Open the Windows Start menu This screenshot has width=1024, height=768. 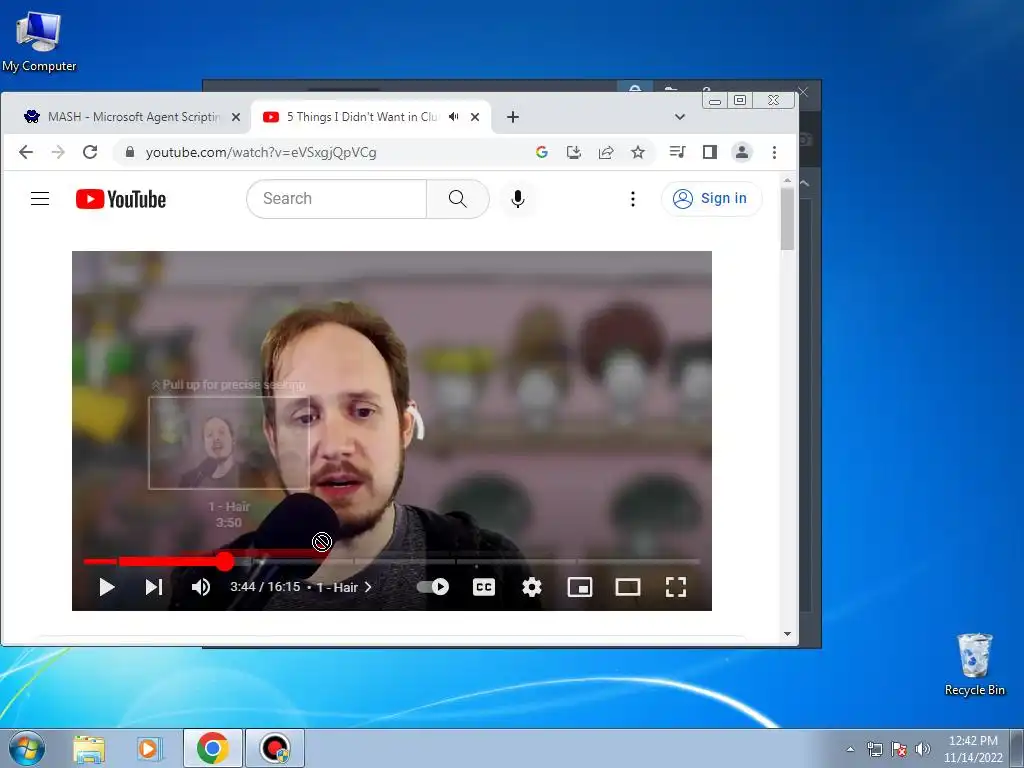[27, 748]
